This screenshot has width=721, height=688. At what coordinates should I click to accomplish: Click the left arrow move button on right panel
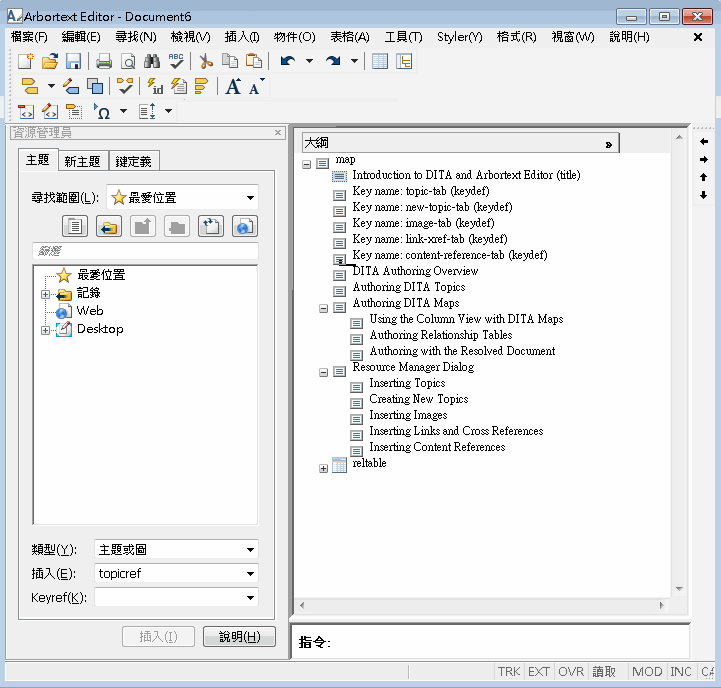point(704,142)
